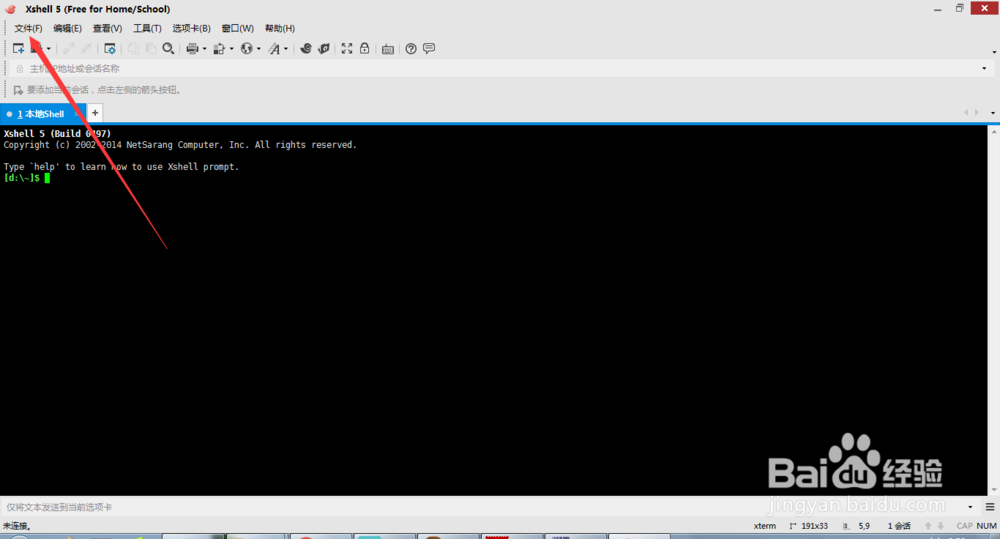
Task: Open dropdown arrow next to Font icon
Action: (286, 48)
